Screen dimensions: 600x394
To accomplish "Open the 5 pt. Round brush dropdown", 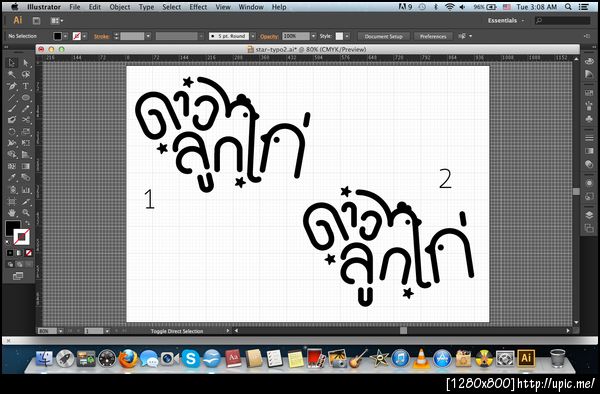I will tap(253, 36).
